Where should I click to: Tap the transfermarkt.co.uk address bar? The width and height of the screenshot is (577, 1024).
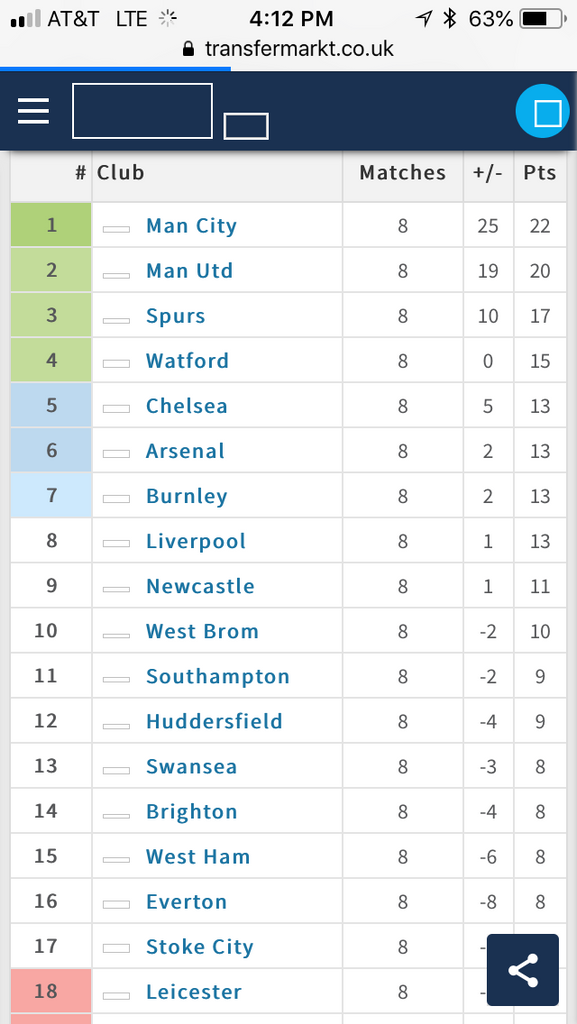(x=288, y=48)
